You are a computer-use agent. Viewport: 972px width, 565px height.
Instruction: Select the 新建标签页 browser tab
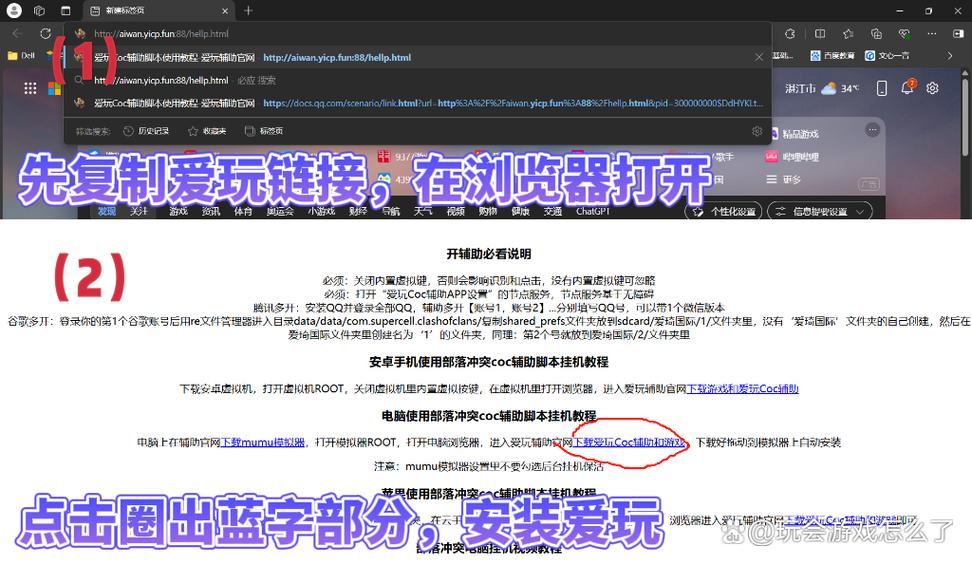click(159, 11)
